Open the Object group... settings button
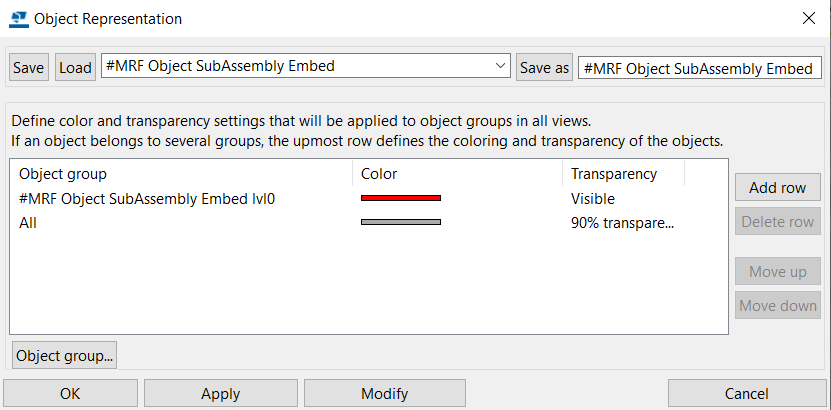The height and width of the screenshot is (410, 831). (64, 355)
